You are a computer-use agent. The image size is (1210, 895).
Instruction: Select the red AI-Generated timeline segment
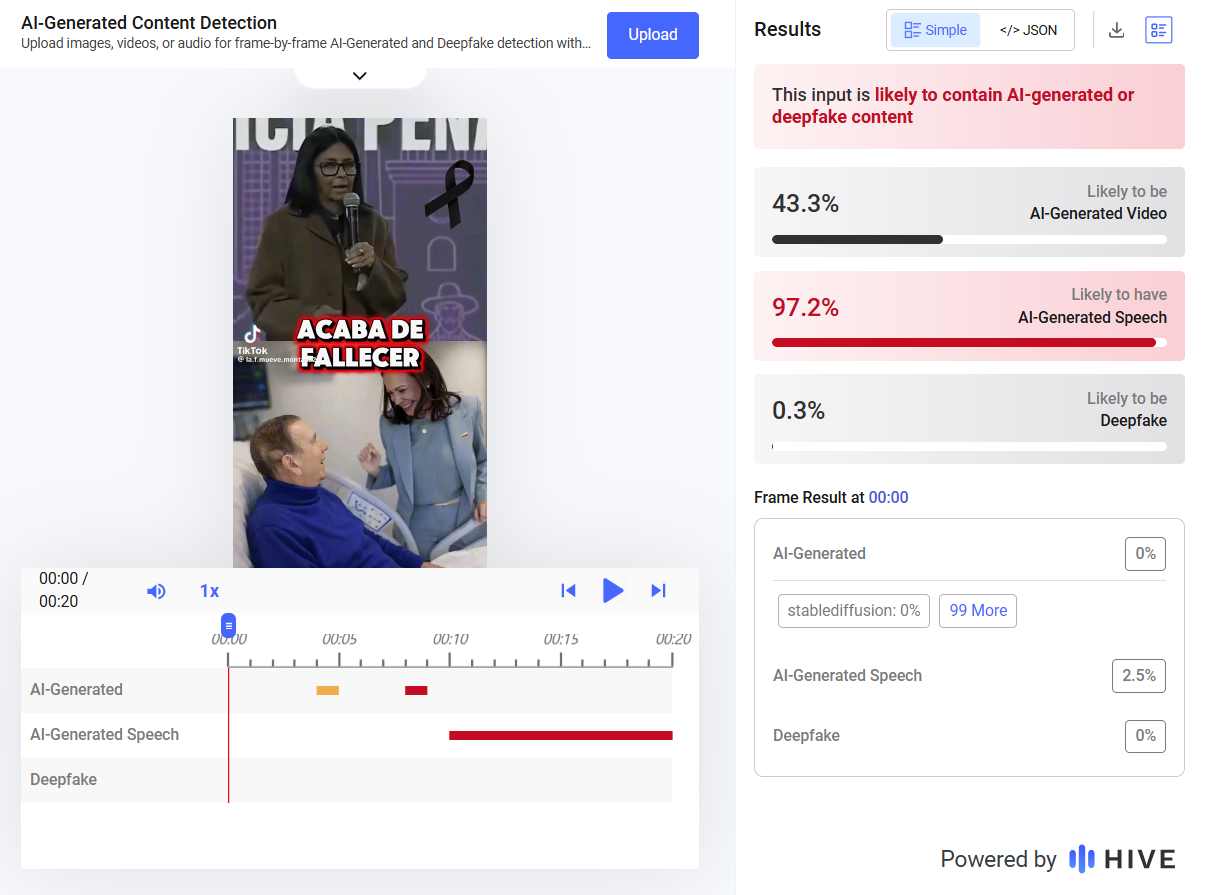click(x=416, y=690)
